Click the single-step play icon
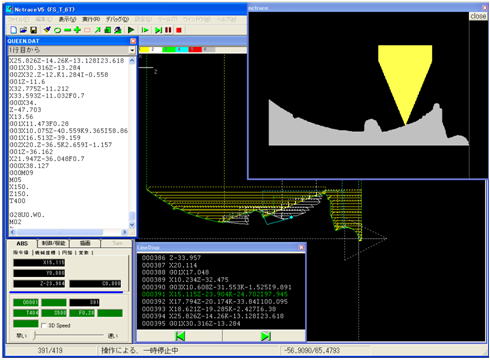This screenshot has width=490, height=360. (145, 30)
